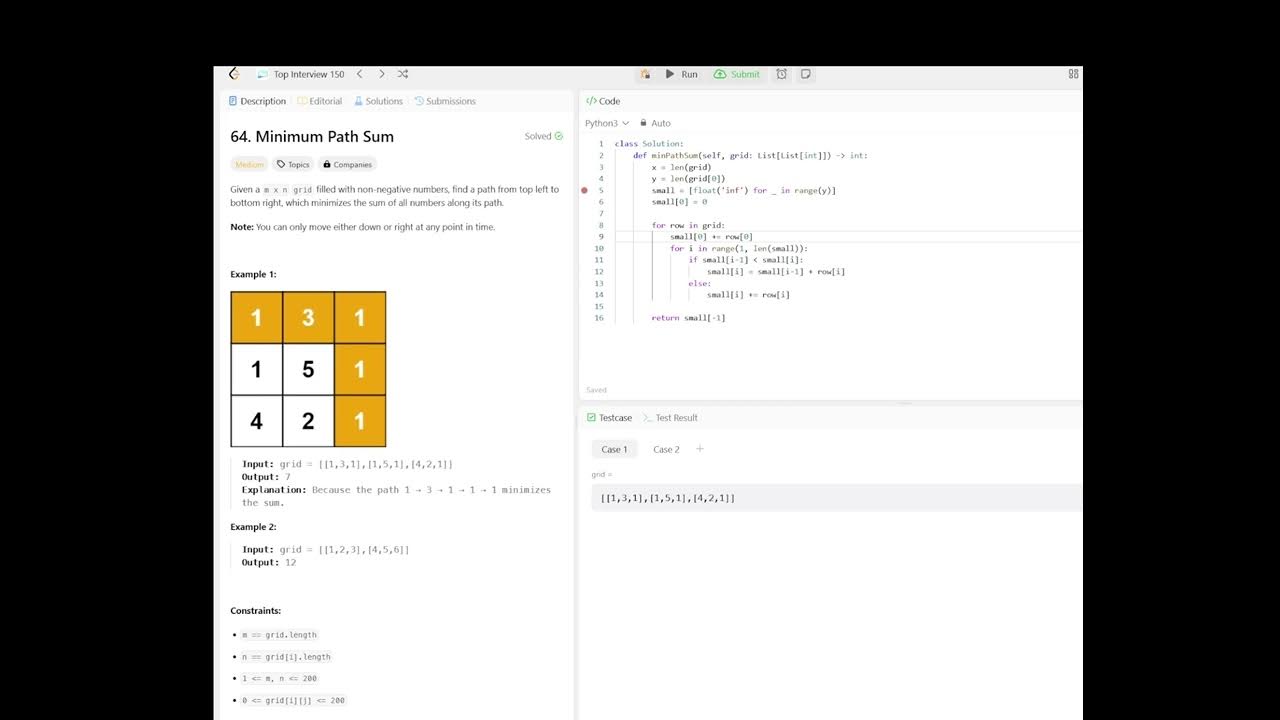The image size is (1280, 720).
Task: Open the Test Result tab
Action: tap(670, 418)
